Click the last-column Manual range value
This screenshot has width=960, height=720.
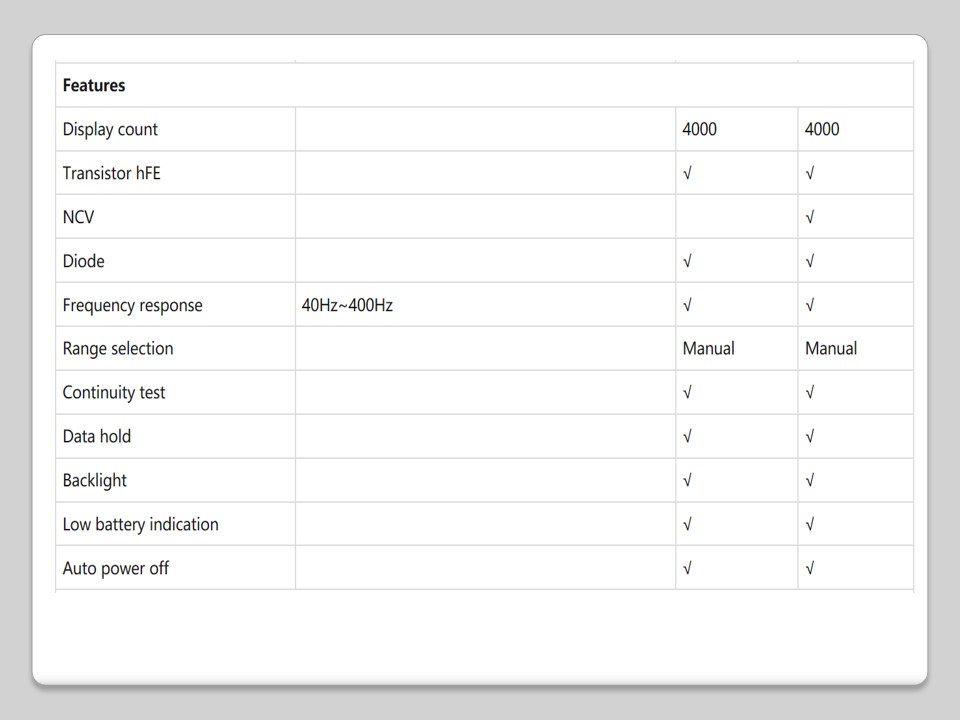coord(831,348)
